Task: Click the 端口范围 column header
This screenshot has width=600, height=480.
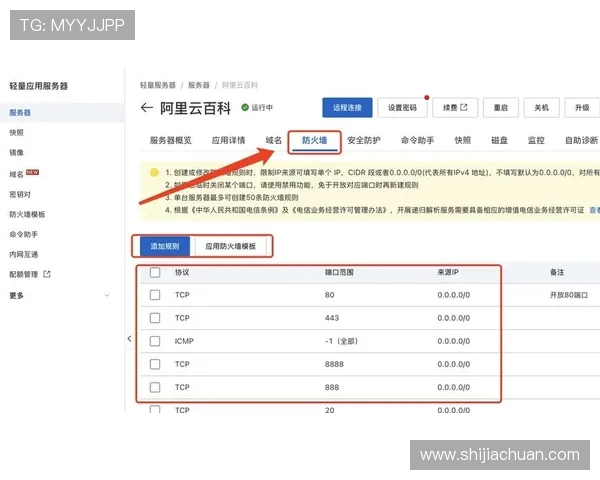Action: [x=339, y=272]
